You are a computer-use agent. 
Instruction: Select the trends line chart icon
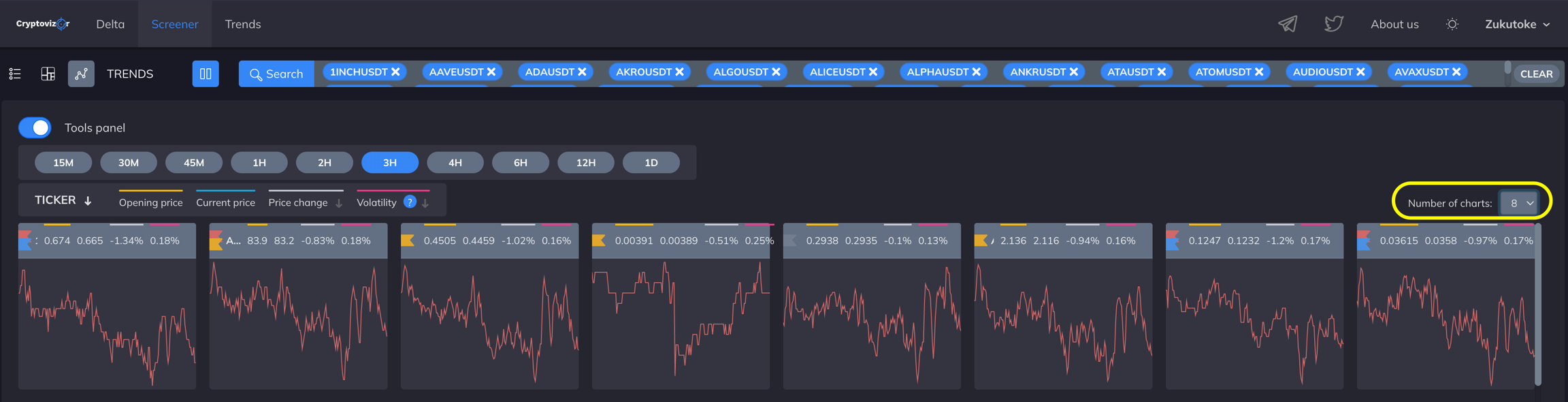[81, 74]
